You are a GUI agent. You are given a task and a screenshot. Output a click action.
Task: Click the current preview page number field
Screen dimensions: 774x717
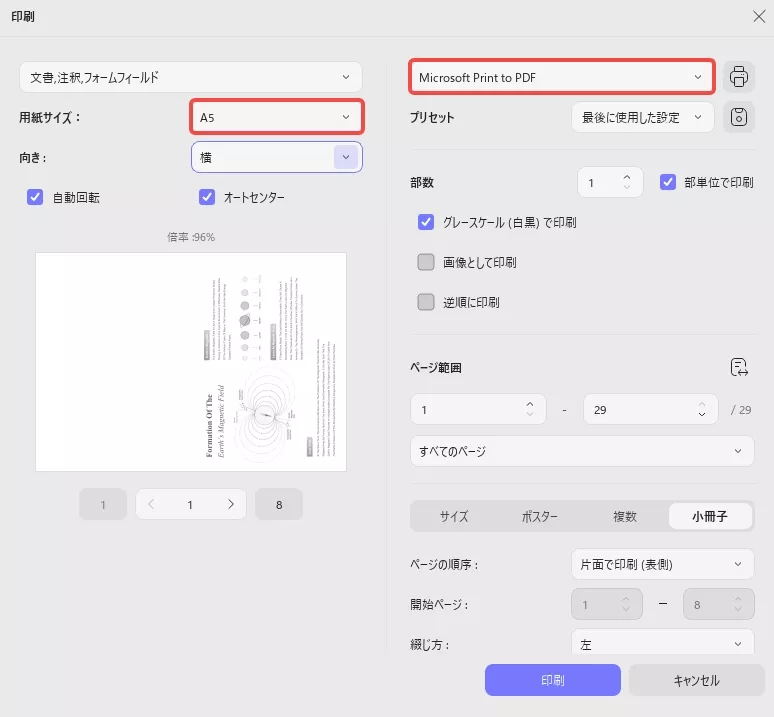pyautogui.click(x=190, y=504)
